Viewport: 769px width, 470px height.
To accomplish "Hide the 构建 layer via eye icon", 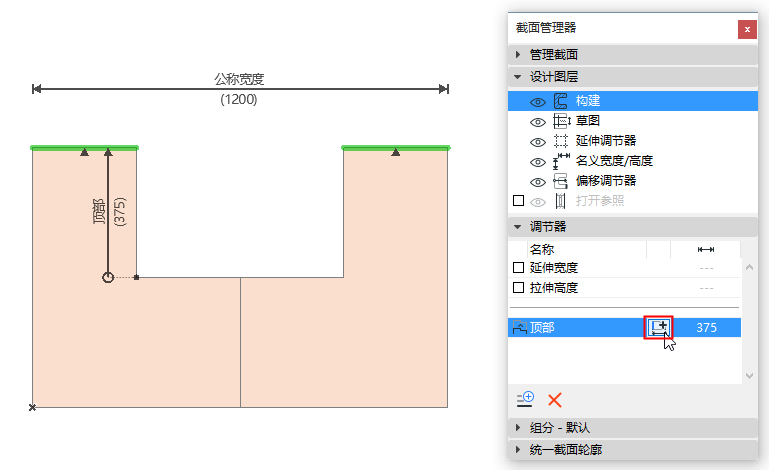I will point(538,102).
